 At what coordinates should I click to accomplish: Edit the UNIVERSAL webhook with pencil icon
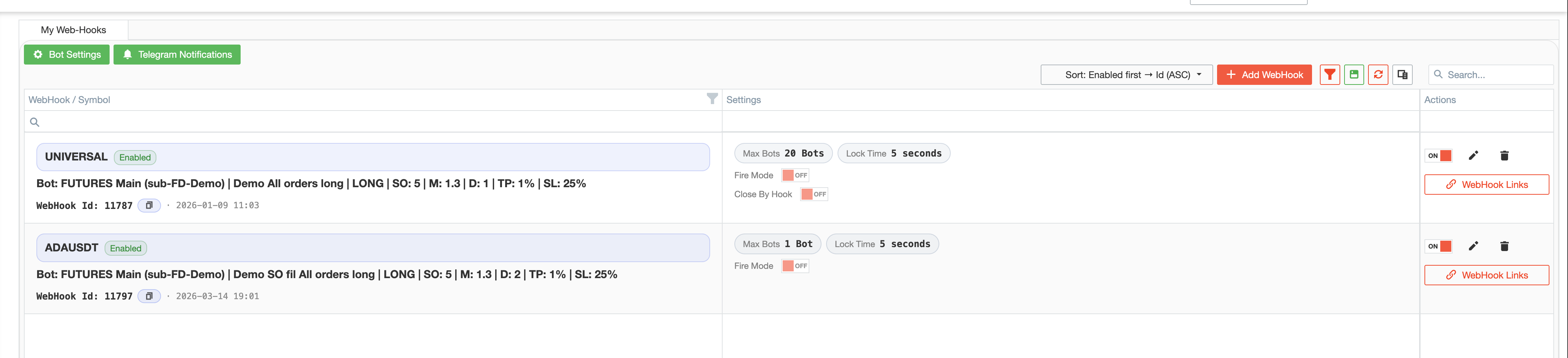1473,155
